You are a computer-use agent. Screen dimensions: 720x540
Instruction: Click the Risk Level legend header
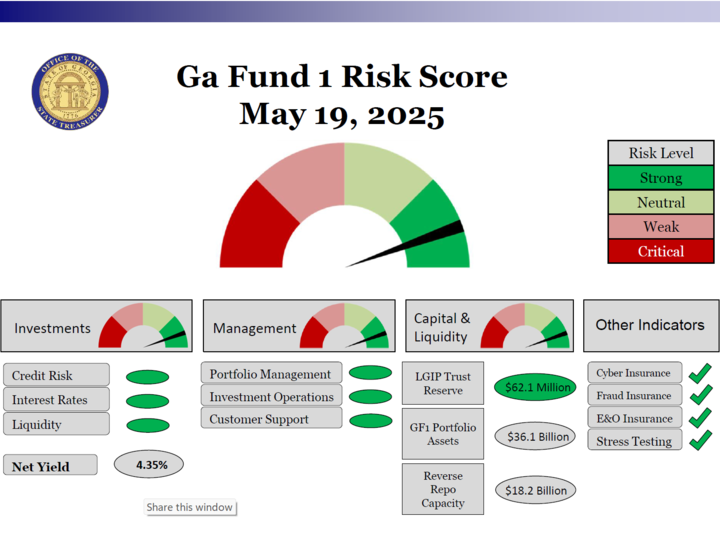[x=661, y=153]
